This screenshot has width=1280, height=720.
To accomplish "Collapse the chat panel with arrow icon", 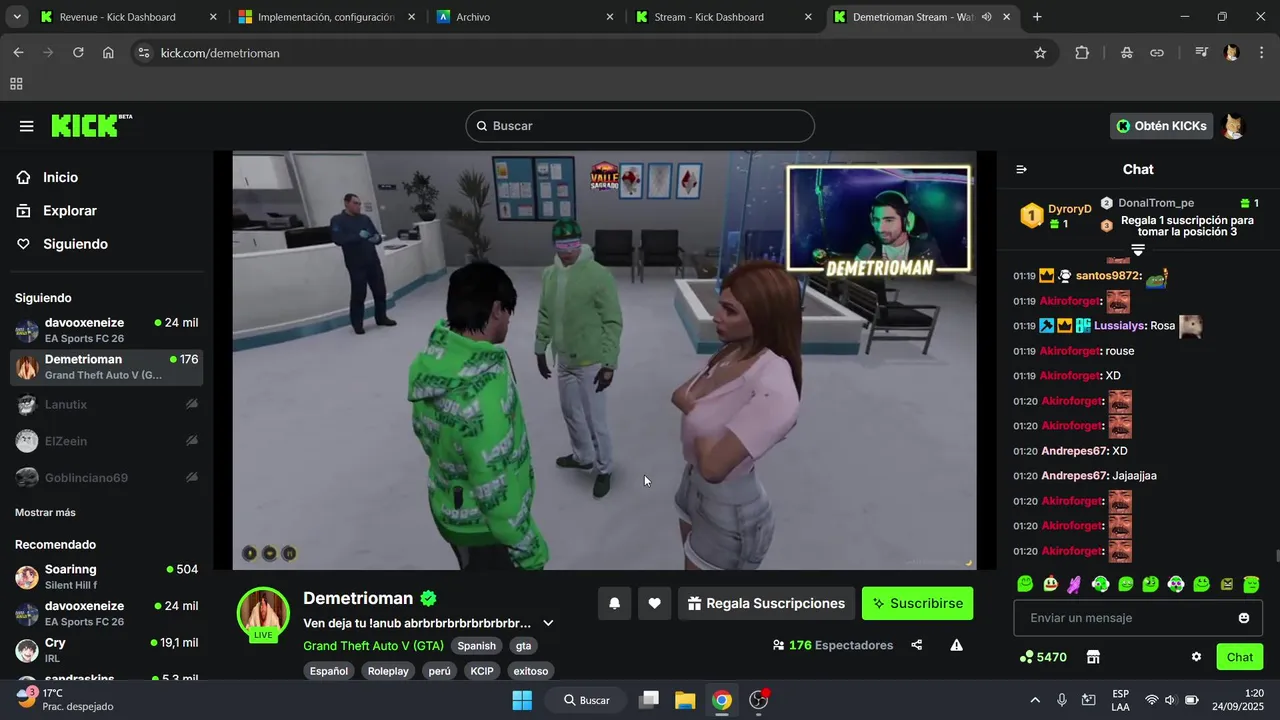I will click(x=1021, y=169).
